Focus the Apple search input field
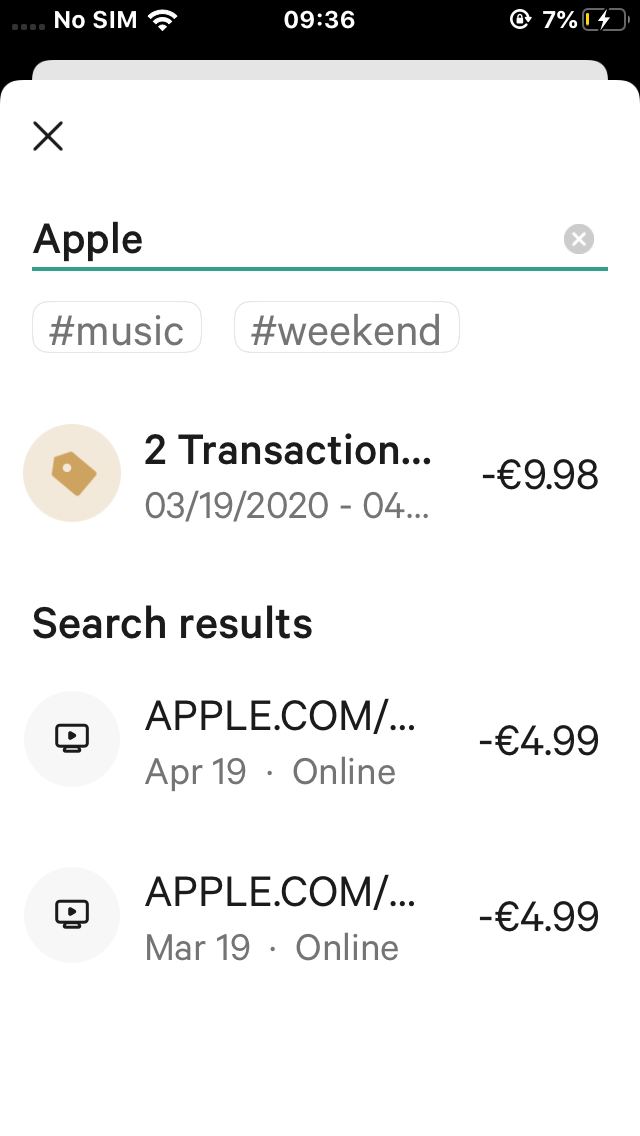This screenshot has height=1136, width=640. (x=200, y=238)
